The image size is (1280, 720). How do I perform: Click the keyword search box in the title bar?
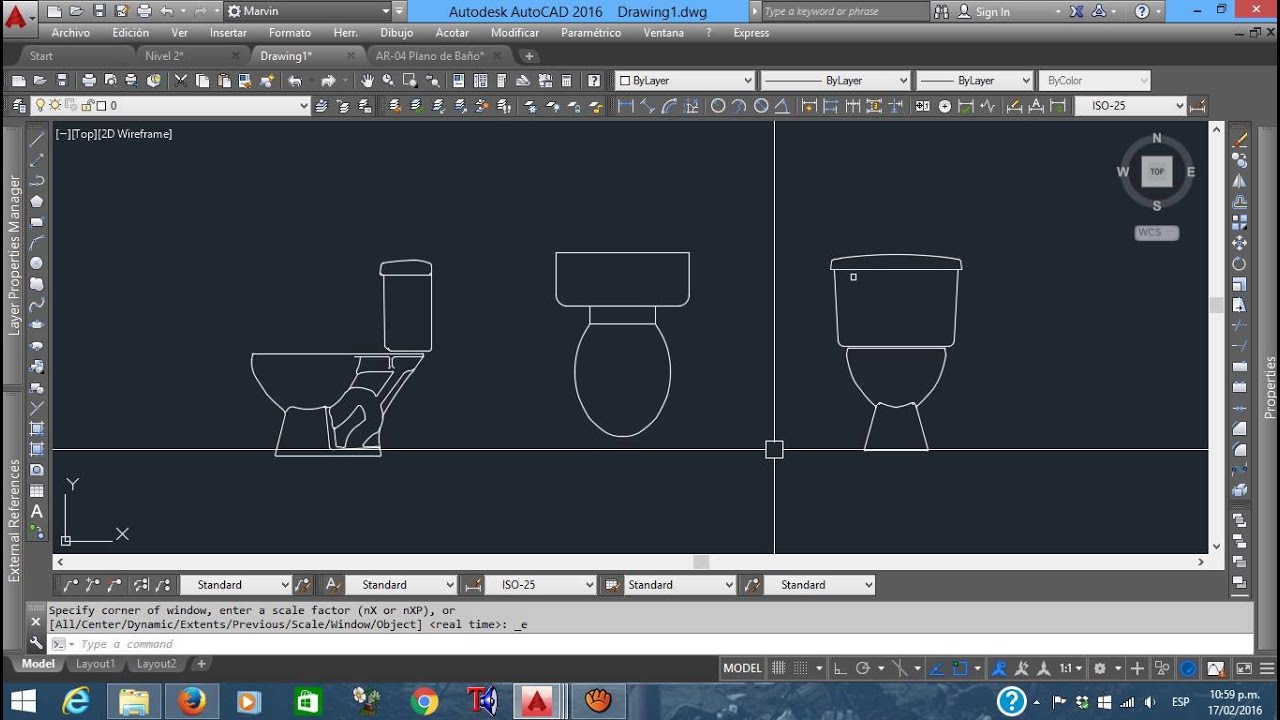844,11
